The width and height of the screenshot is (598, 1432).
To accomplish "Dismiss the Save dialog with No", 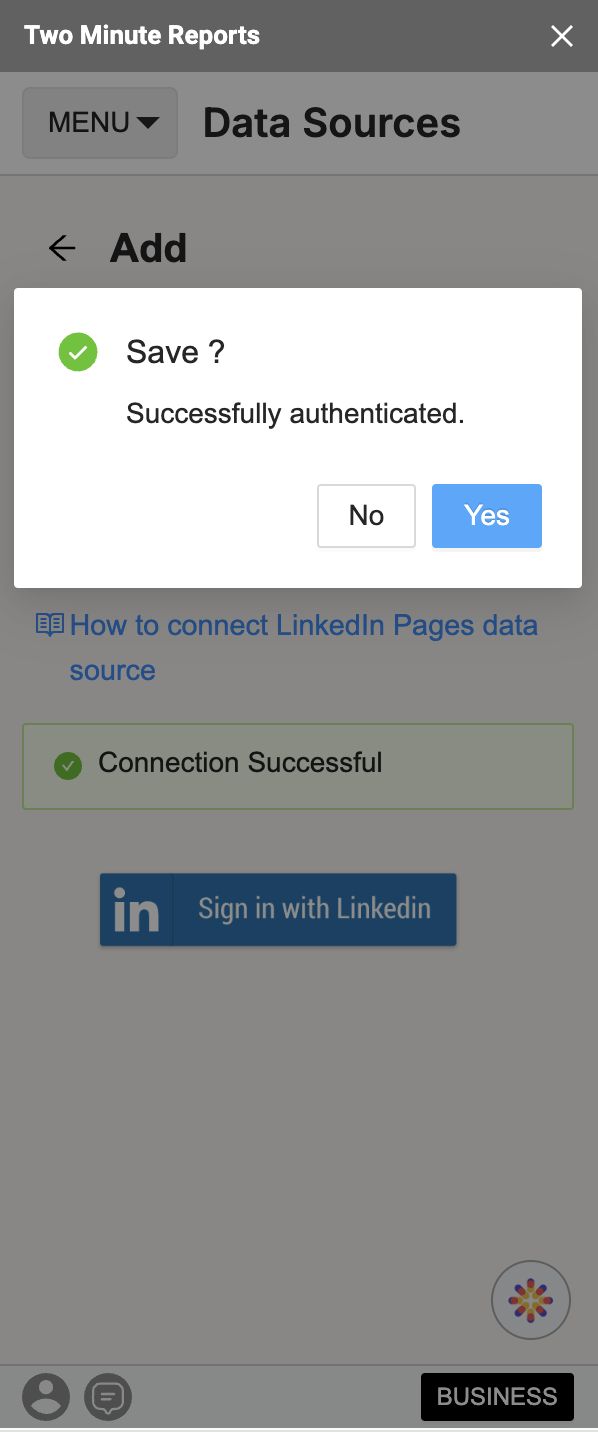I will tap(366, 516).
